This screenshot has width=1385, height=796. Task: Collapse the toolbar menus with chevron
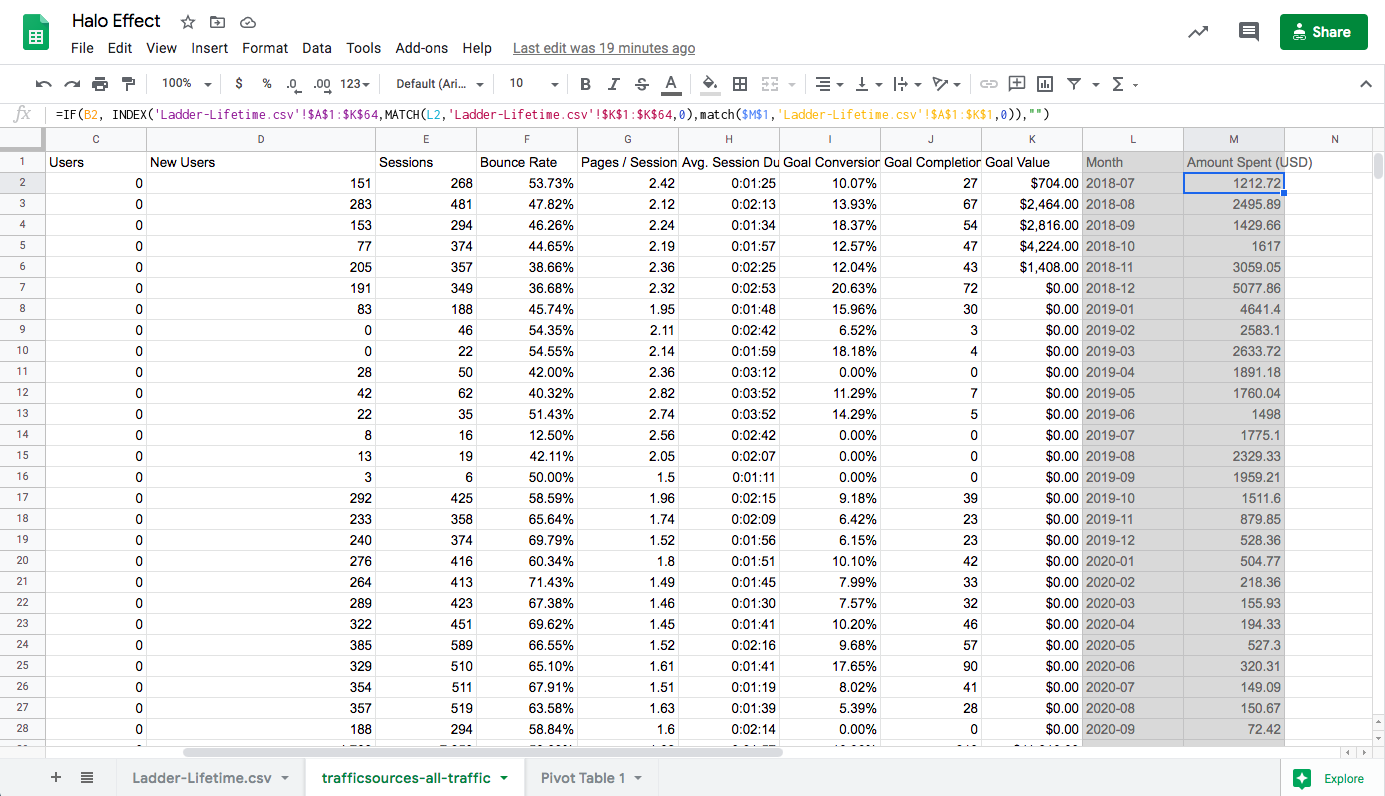click(1366, 84)
